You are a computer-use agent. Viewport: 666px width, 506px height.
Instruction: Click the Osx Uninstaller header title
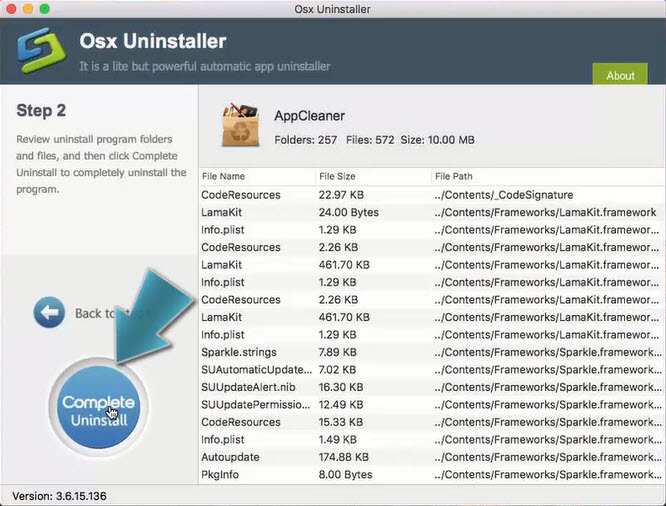(153, 41)
